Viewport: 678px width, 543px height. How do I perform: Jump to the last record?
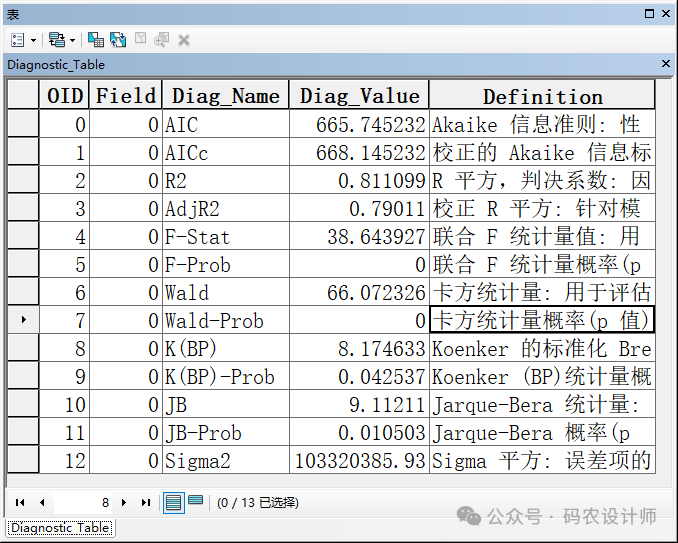[146, 502]
